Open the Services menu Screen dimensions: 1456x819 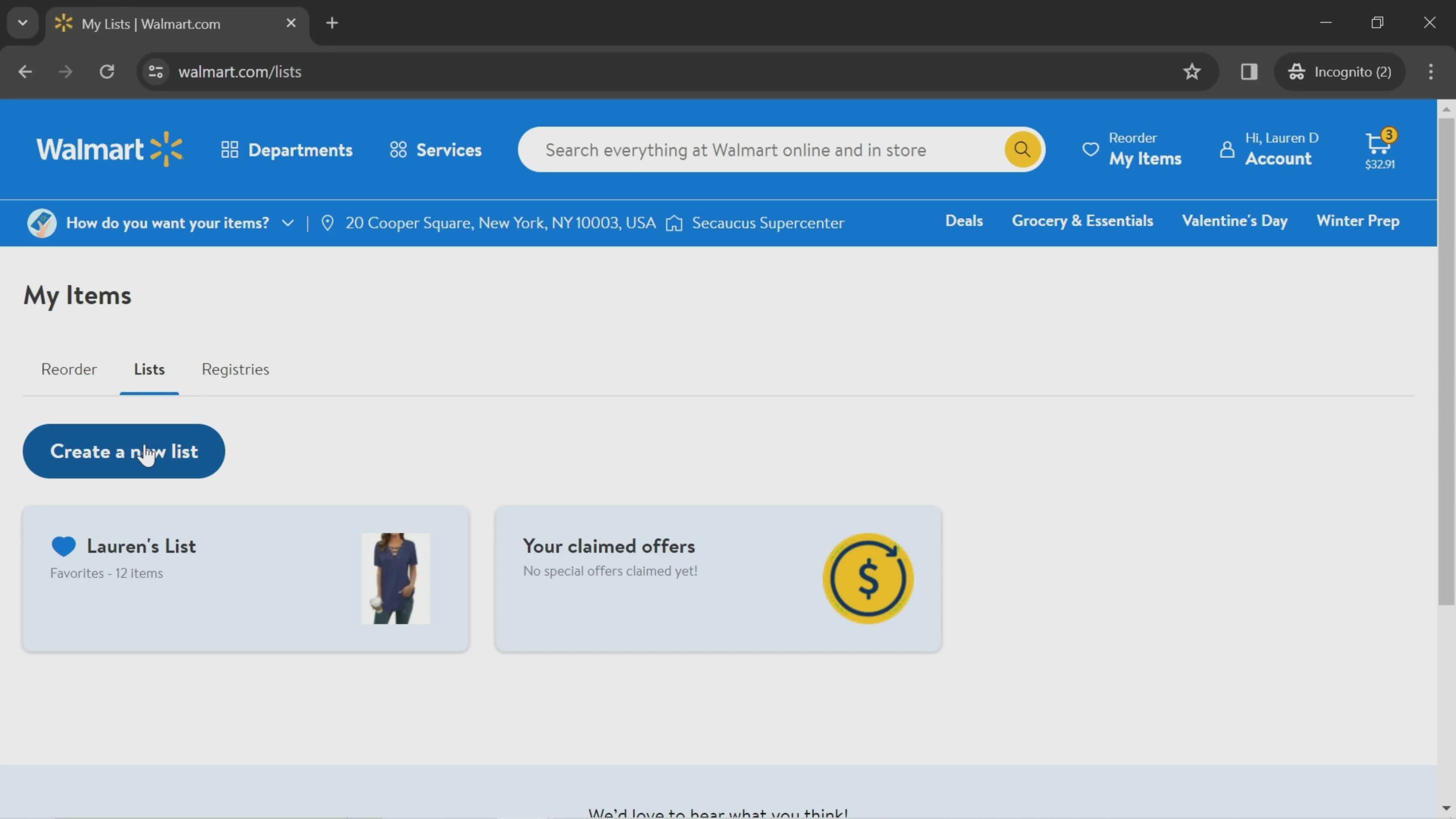click(x=435, y=150)
